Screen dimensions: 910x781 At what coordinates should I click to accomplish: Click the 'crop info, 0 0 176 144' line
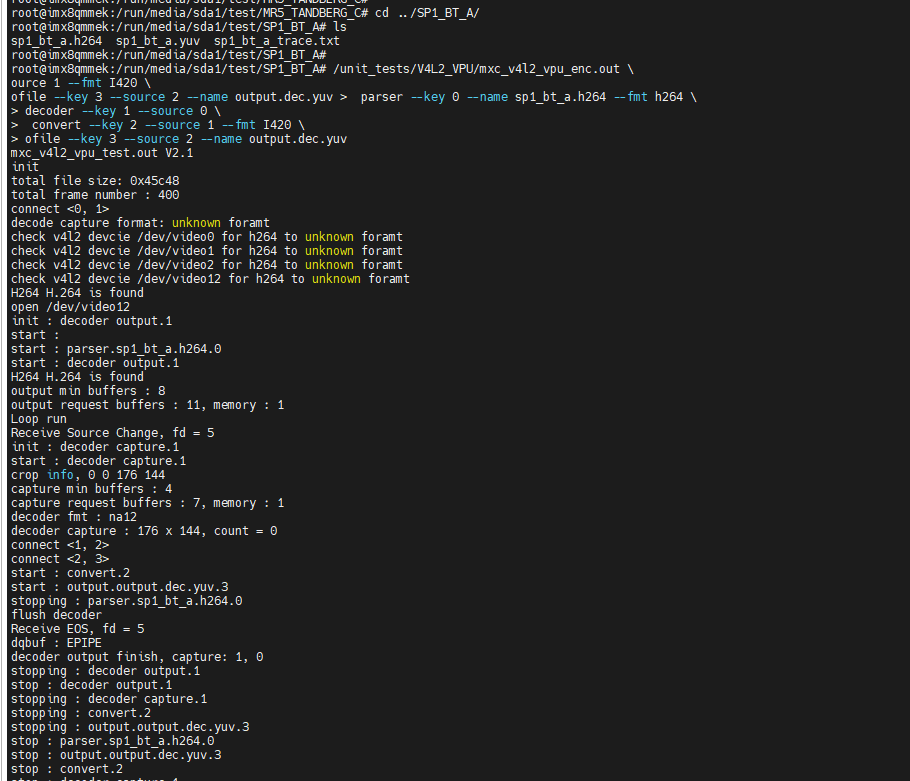[x=88, y=475]
